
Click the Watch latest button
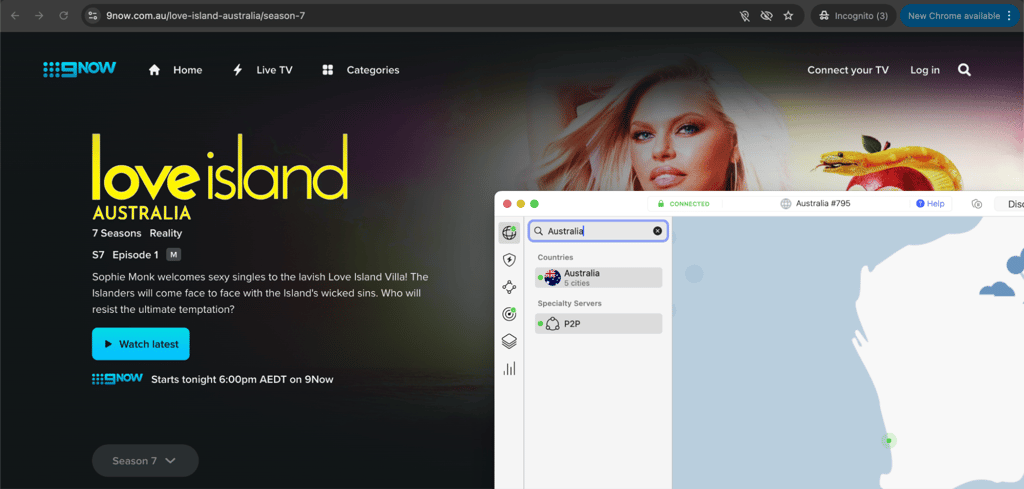pyautogui.click(x=140, y=344)
